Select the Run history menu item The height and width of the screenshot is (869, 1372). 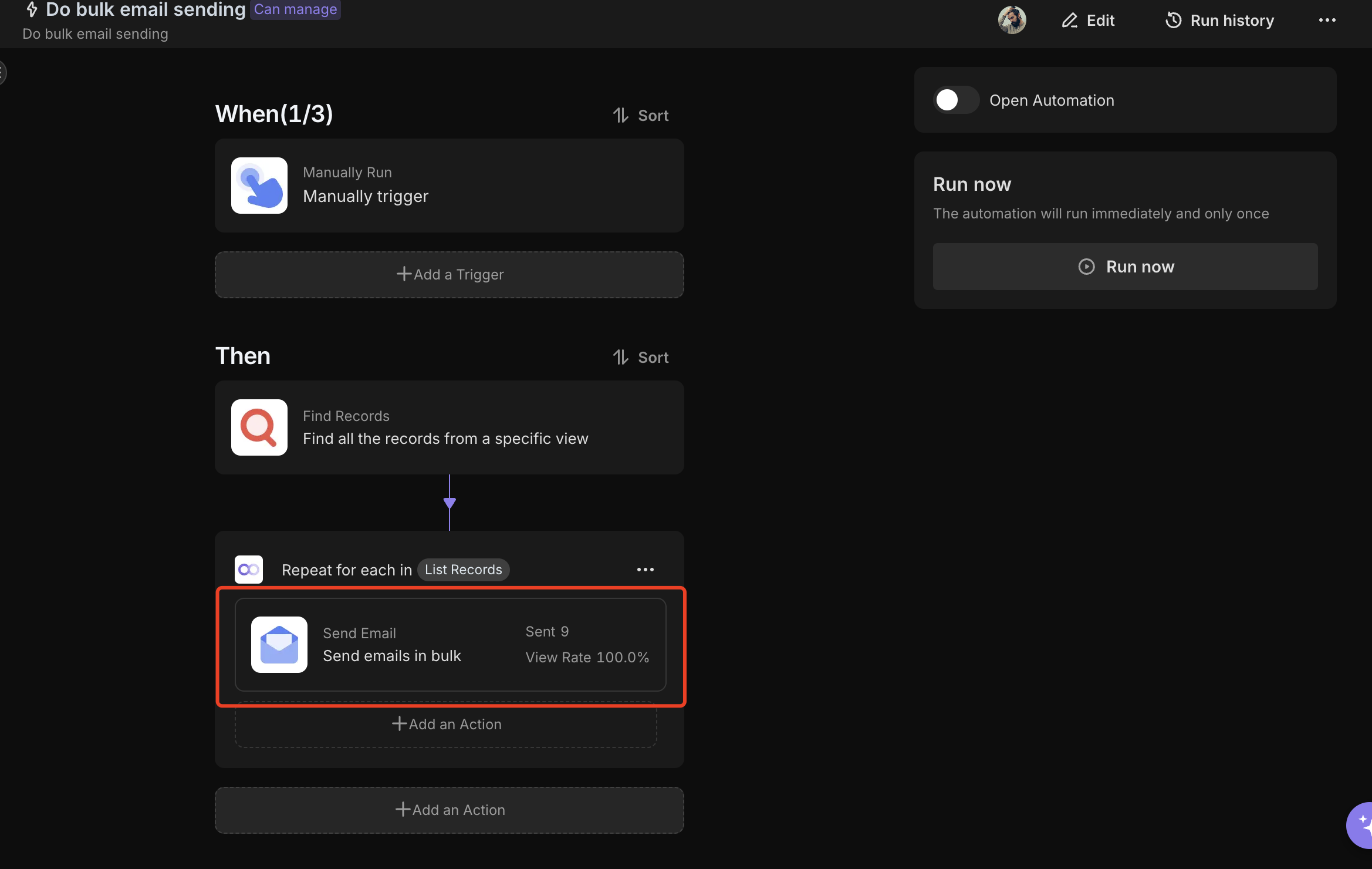[1220, 20]
